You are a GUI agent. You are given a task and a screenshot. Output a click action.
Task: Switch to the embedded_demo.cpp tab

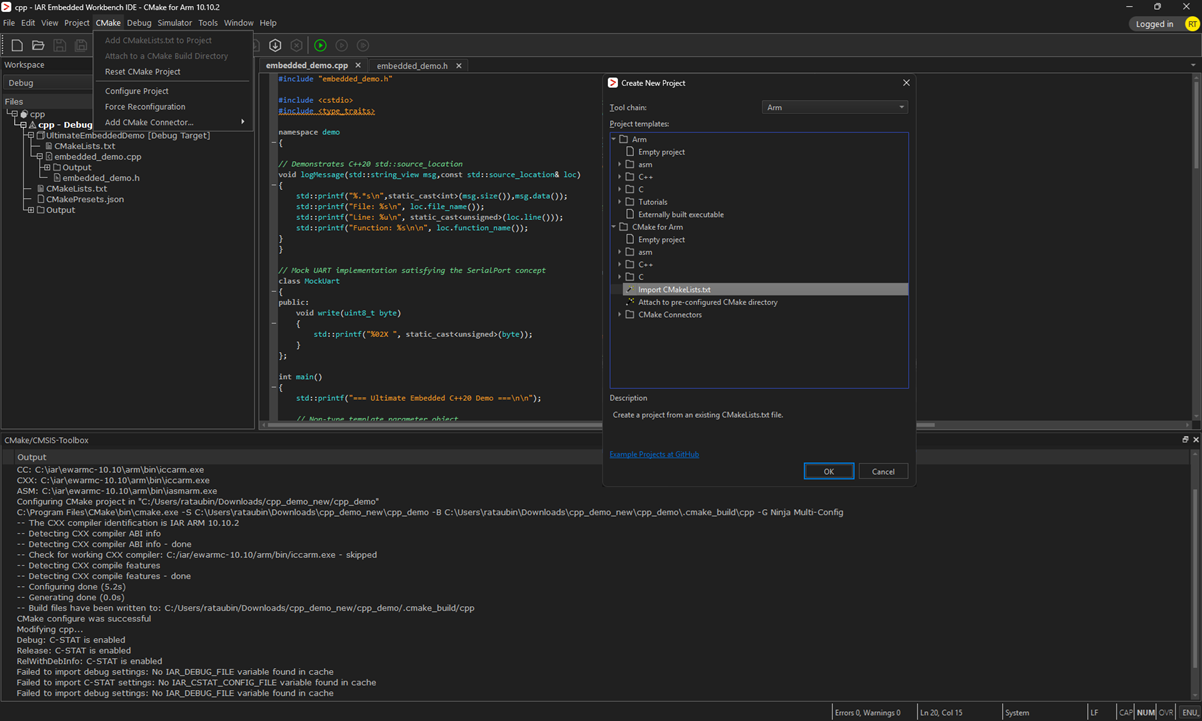313,66
